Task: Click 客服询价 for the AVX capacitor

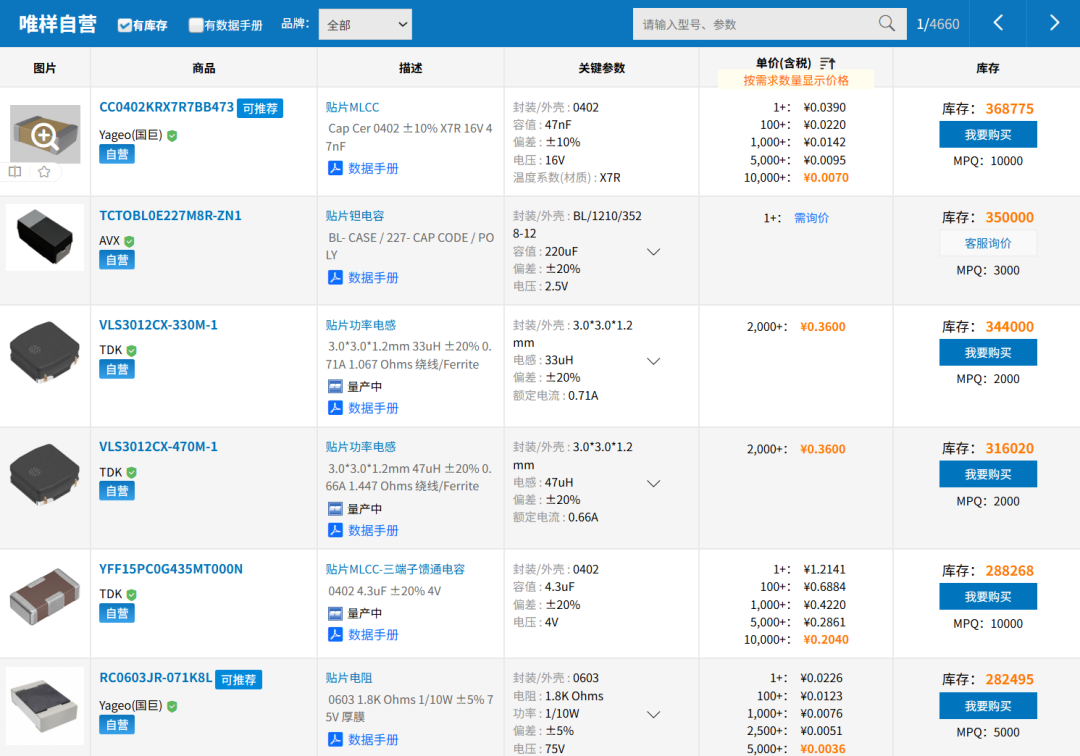Action: point(987,243)
